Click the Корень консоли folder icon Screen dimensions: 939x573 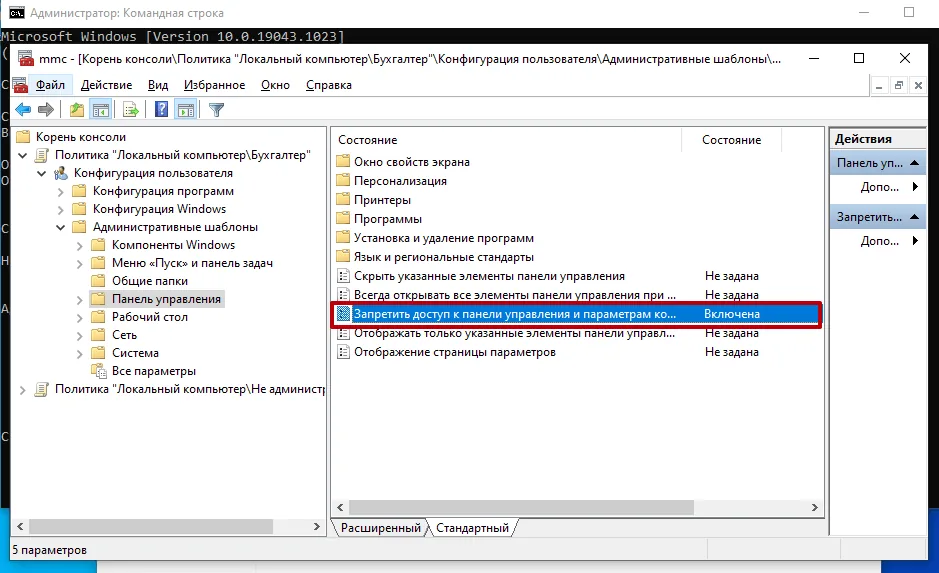pyautogui.click(x=23, y=137)
